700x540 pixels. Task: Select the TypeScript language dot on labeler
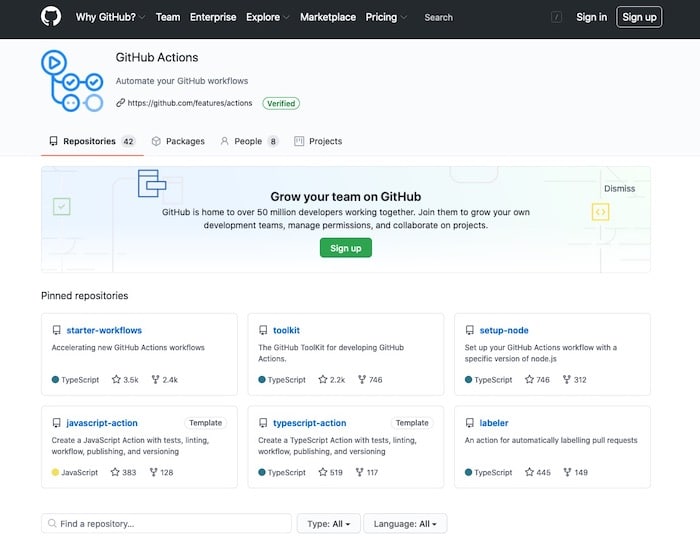[x=468, y=472]
